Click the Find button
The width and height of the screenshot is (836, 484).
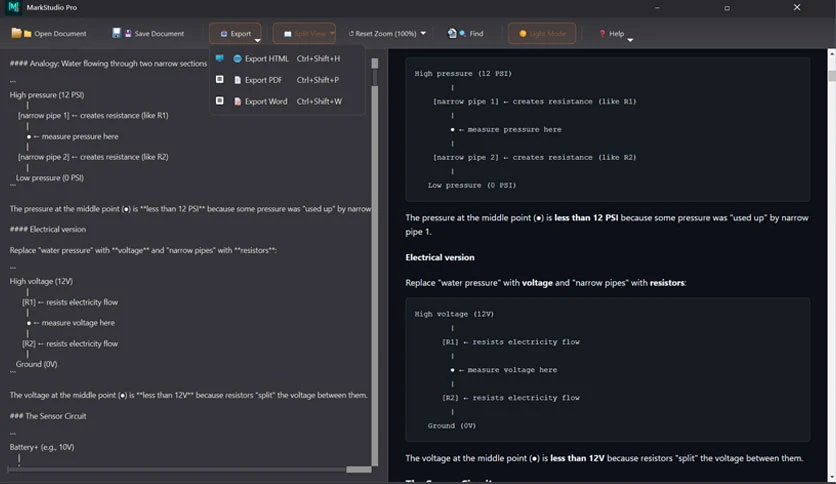coord(465,34)
